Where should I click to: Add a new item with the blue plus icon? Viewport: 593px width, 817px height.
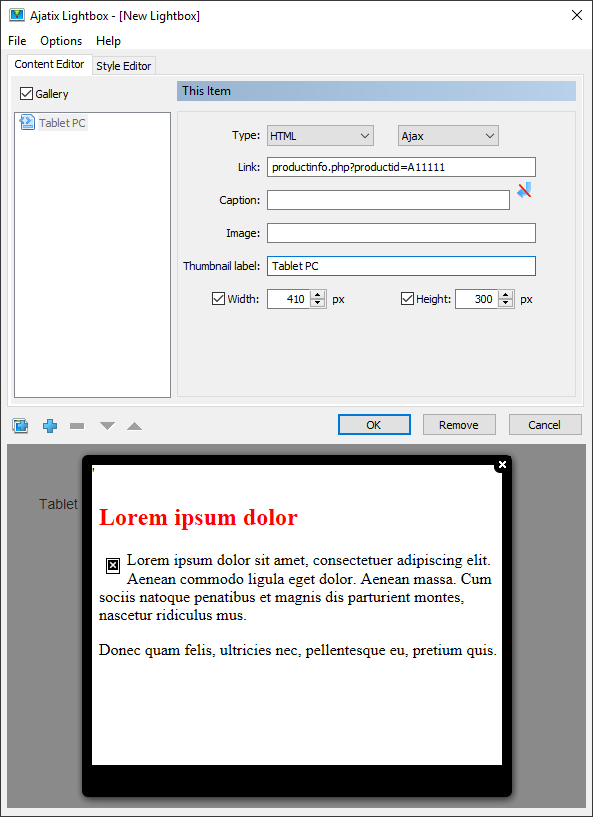click(x=50, y=426)
